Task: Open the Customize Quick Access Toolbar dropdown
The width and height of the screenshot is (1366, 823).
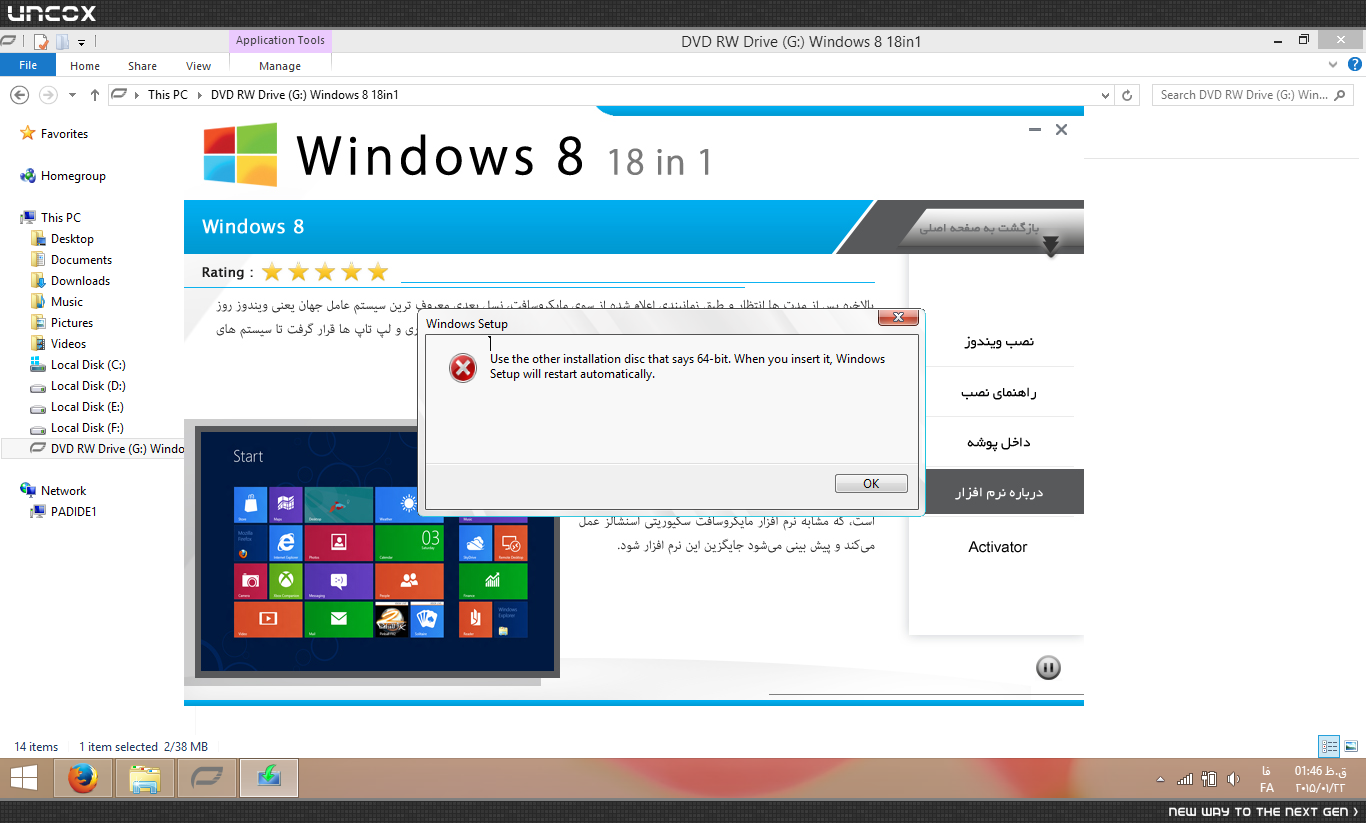Action: (x=81, y=42)
